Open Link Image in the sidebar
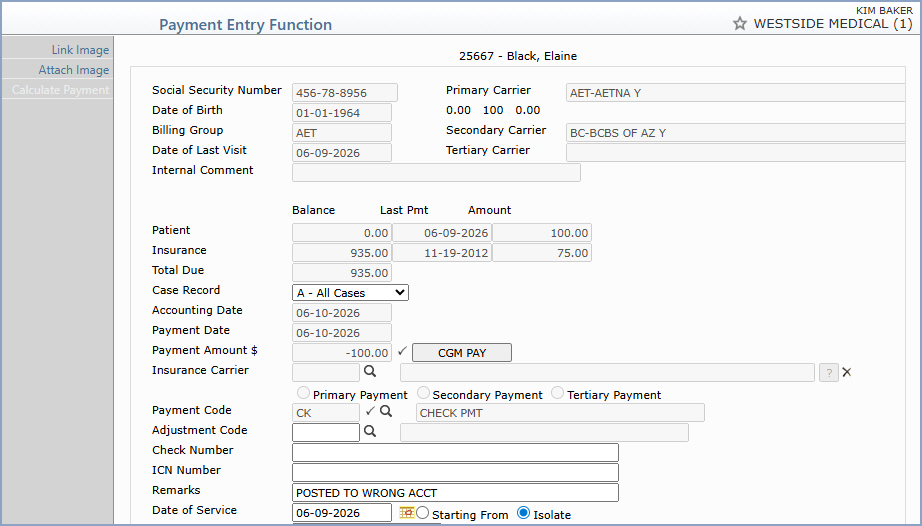The height and width of the screenshot is (526, 922). pos(80,50)
